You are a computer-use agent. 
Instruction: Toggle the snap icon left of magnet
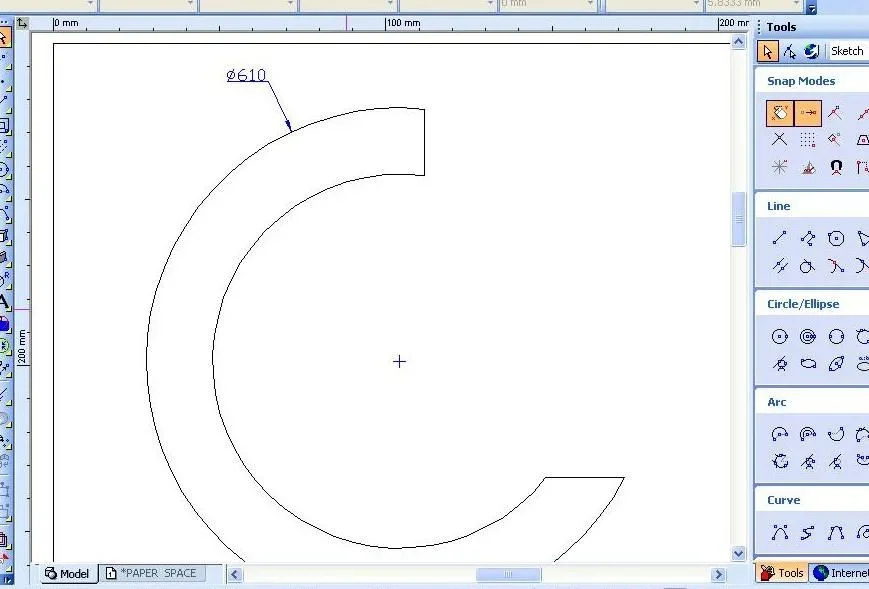[x=808, y=167]
